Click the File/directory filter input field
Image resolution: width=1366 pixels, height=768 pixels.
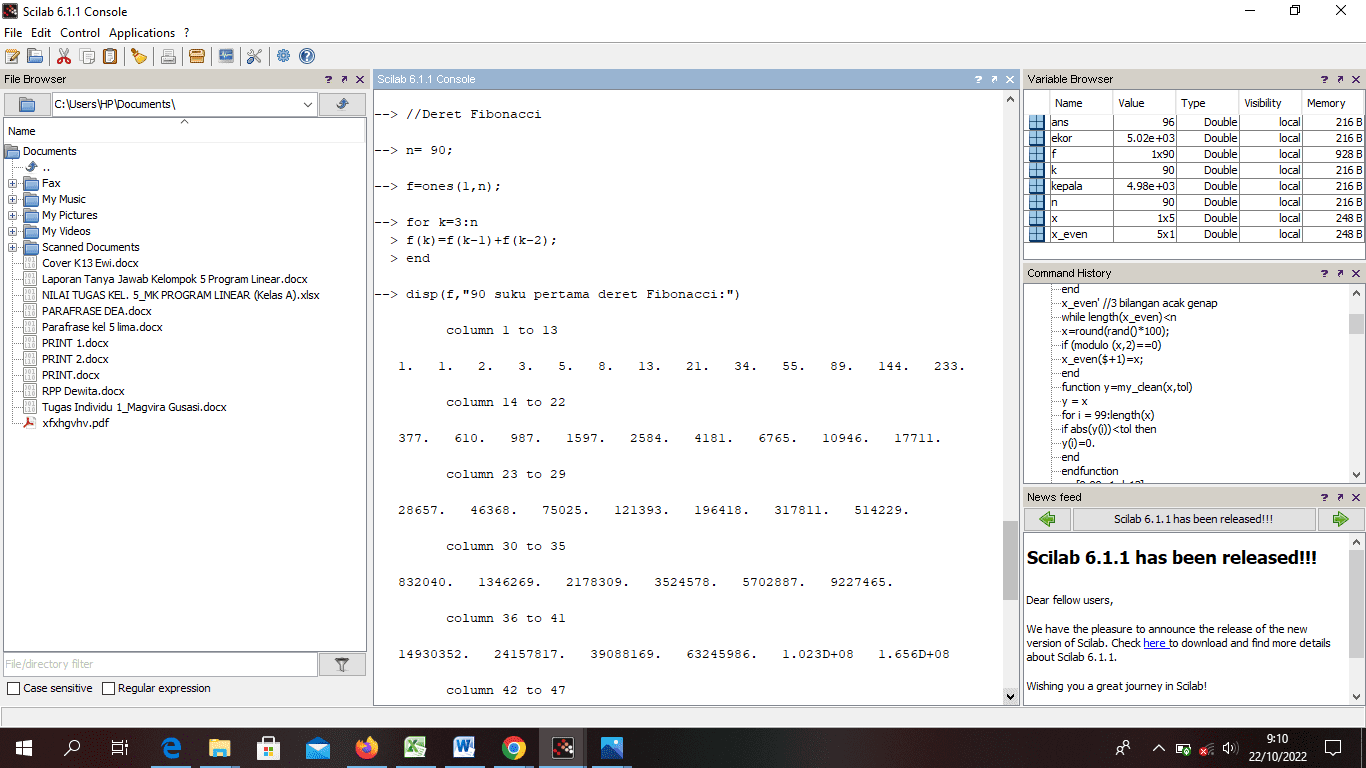(x=160, y=664)
